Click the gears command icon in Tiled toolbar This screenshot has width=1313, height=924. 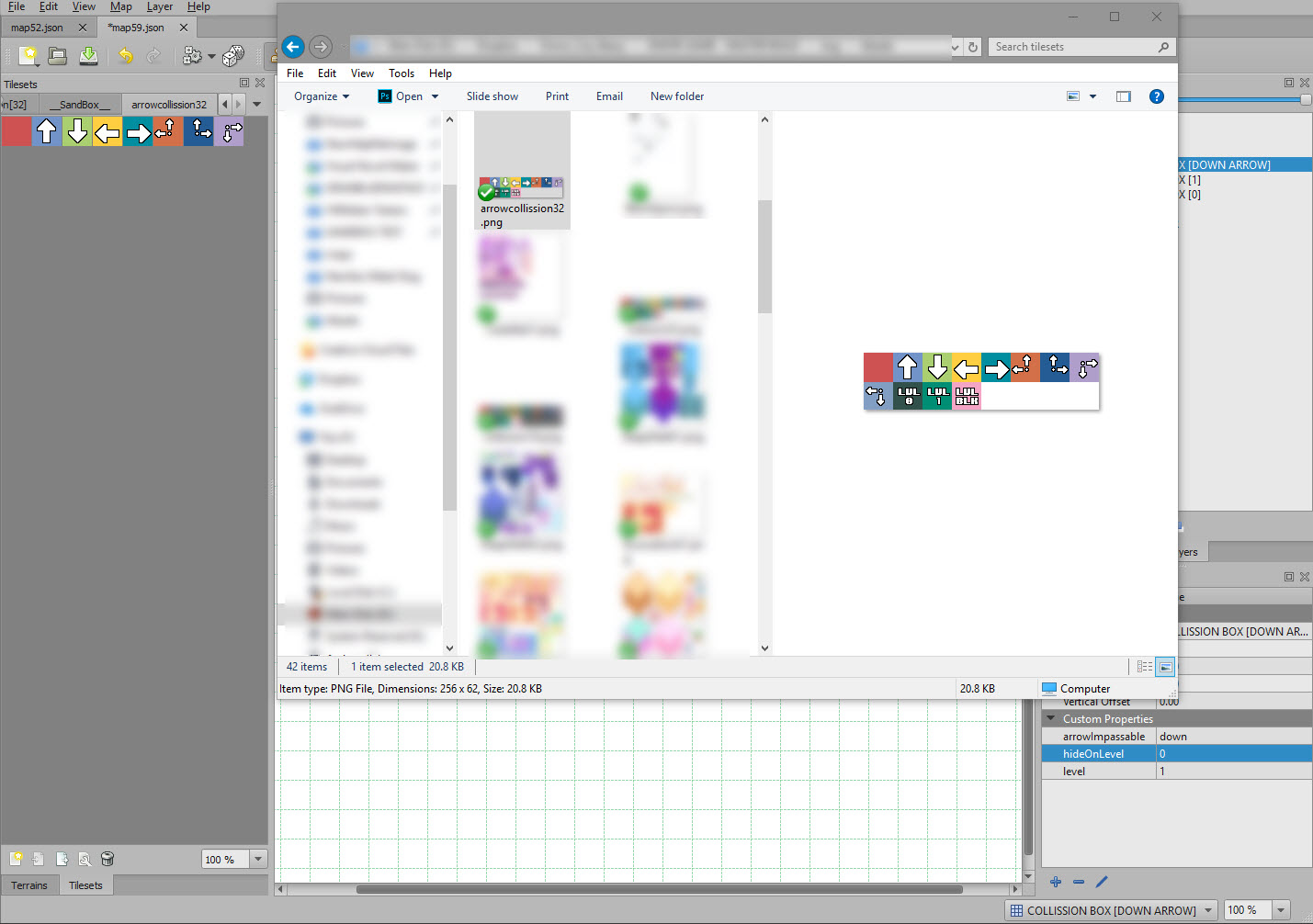point(192,56)
